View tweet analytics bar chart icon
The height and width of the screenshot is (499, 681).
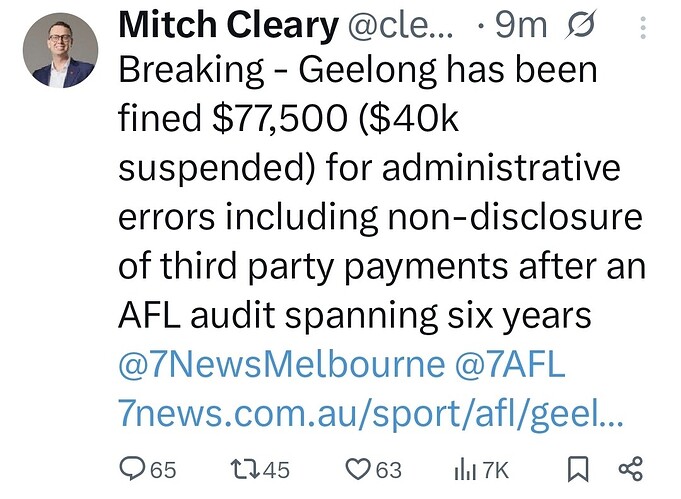pyautogui.click(x=465, y=468)
